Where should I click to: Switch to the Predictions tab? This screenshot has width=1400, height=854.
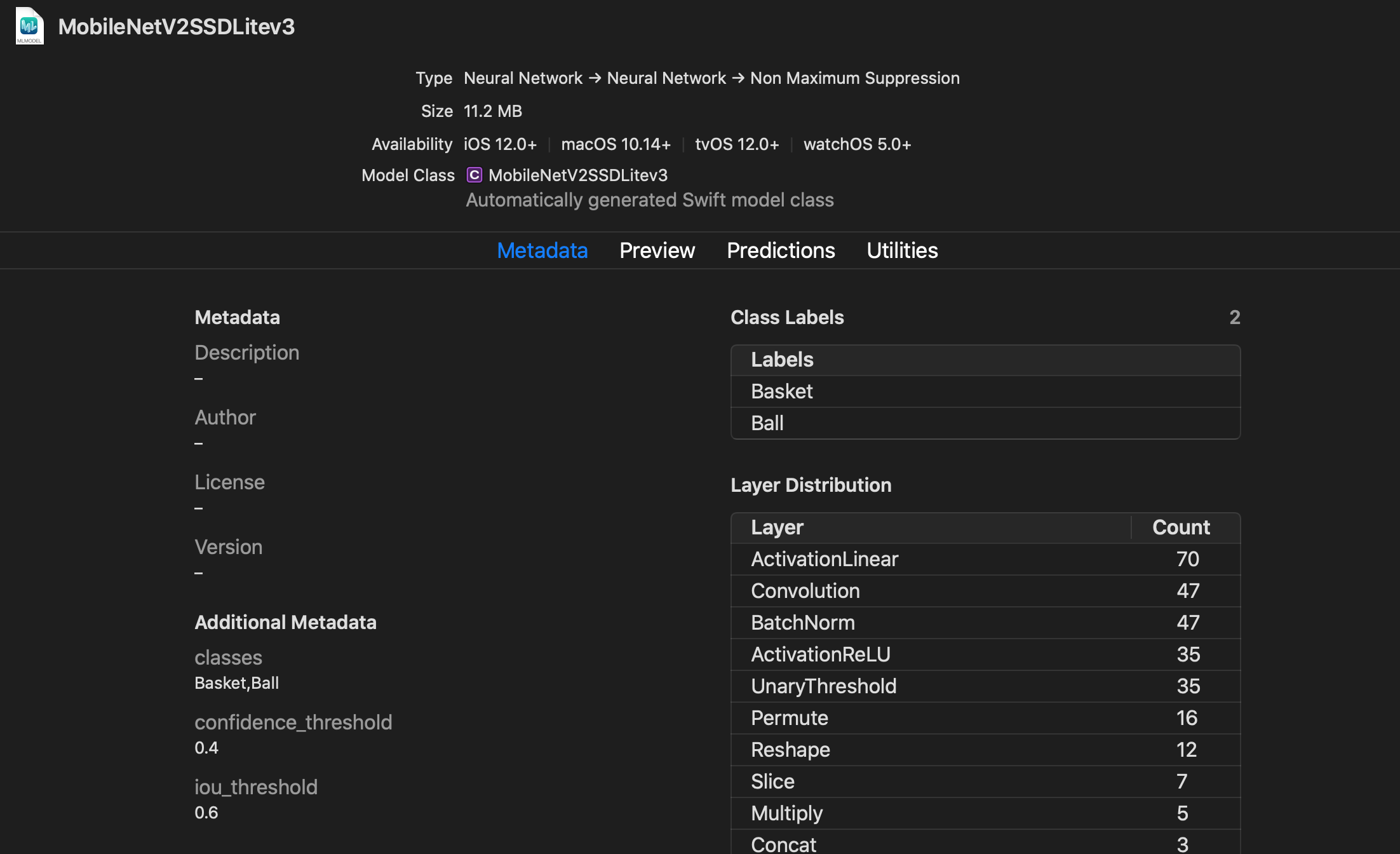click(780, 250)
